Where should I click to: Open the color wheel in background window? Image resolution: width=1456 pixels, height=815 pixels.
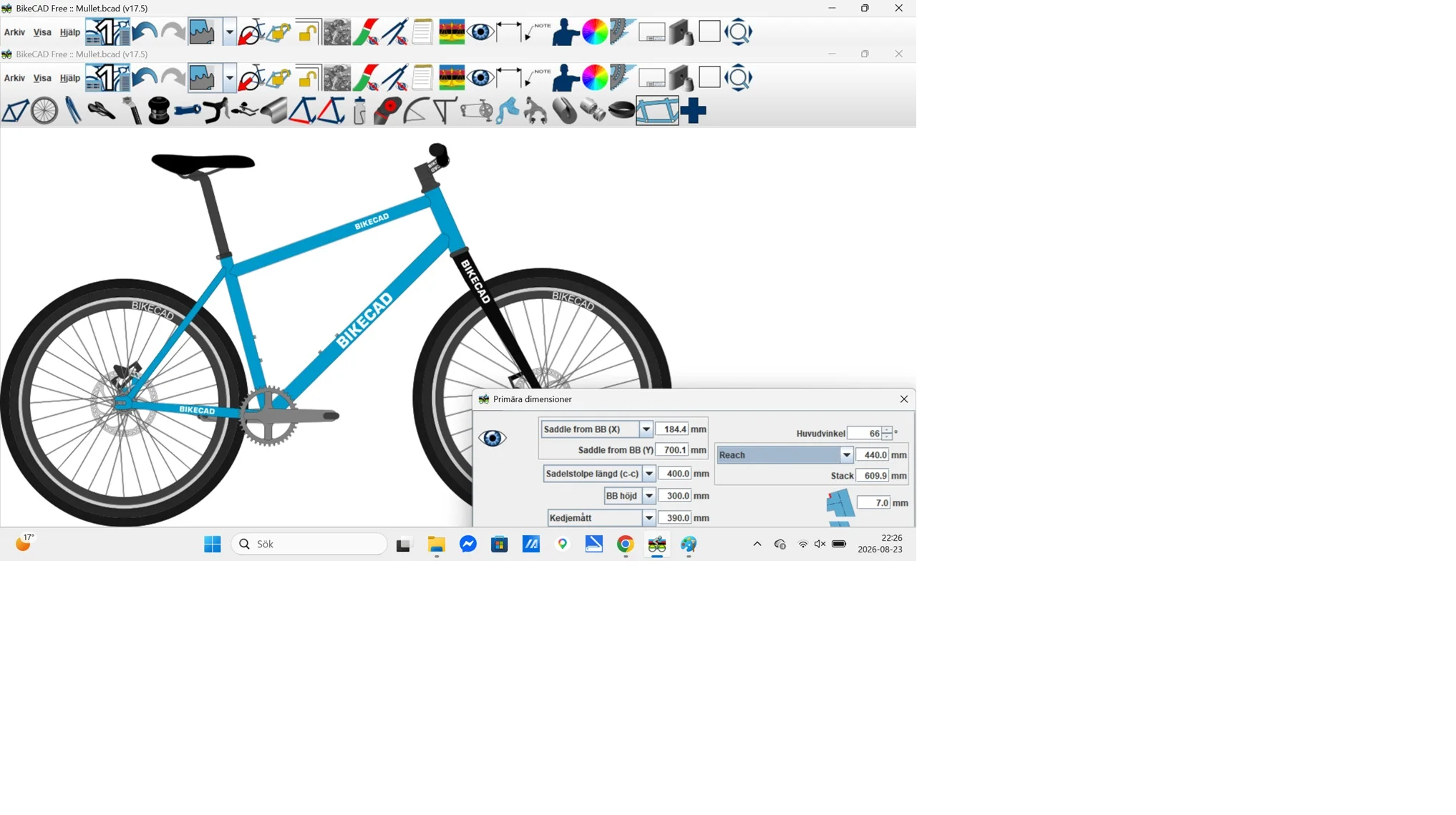(x=594, y=32)
